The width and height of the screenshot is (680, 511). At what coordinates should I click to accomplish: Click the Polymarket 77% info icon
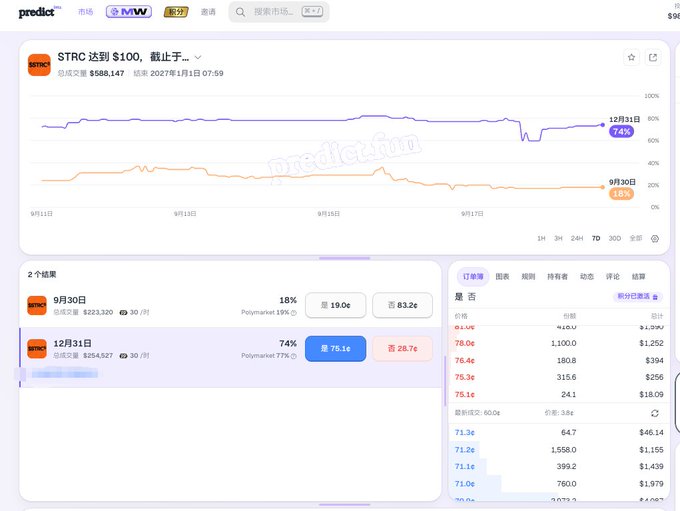tap(294, 356)
